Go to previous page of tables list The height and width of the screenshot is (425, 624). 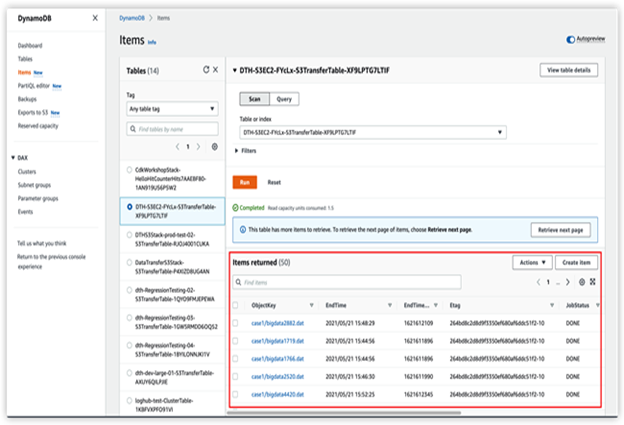click(177, 147)
